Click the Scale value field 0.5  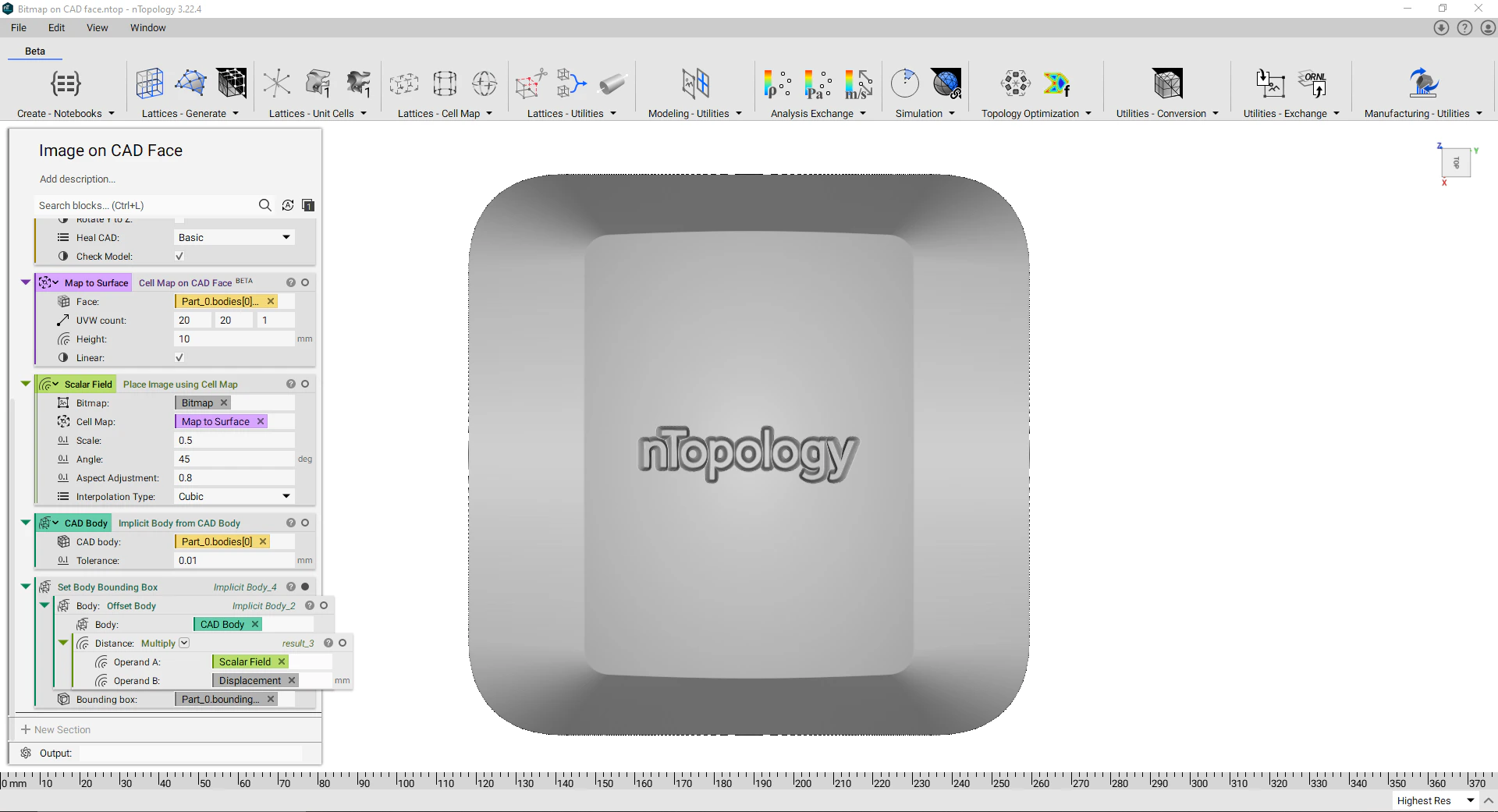pyautogui.click(x=234, y=440)
